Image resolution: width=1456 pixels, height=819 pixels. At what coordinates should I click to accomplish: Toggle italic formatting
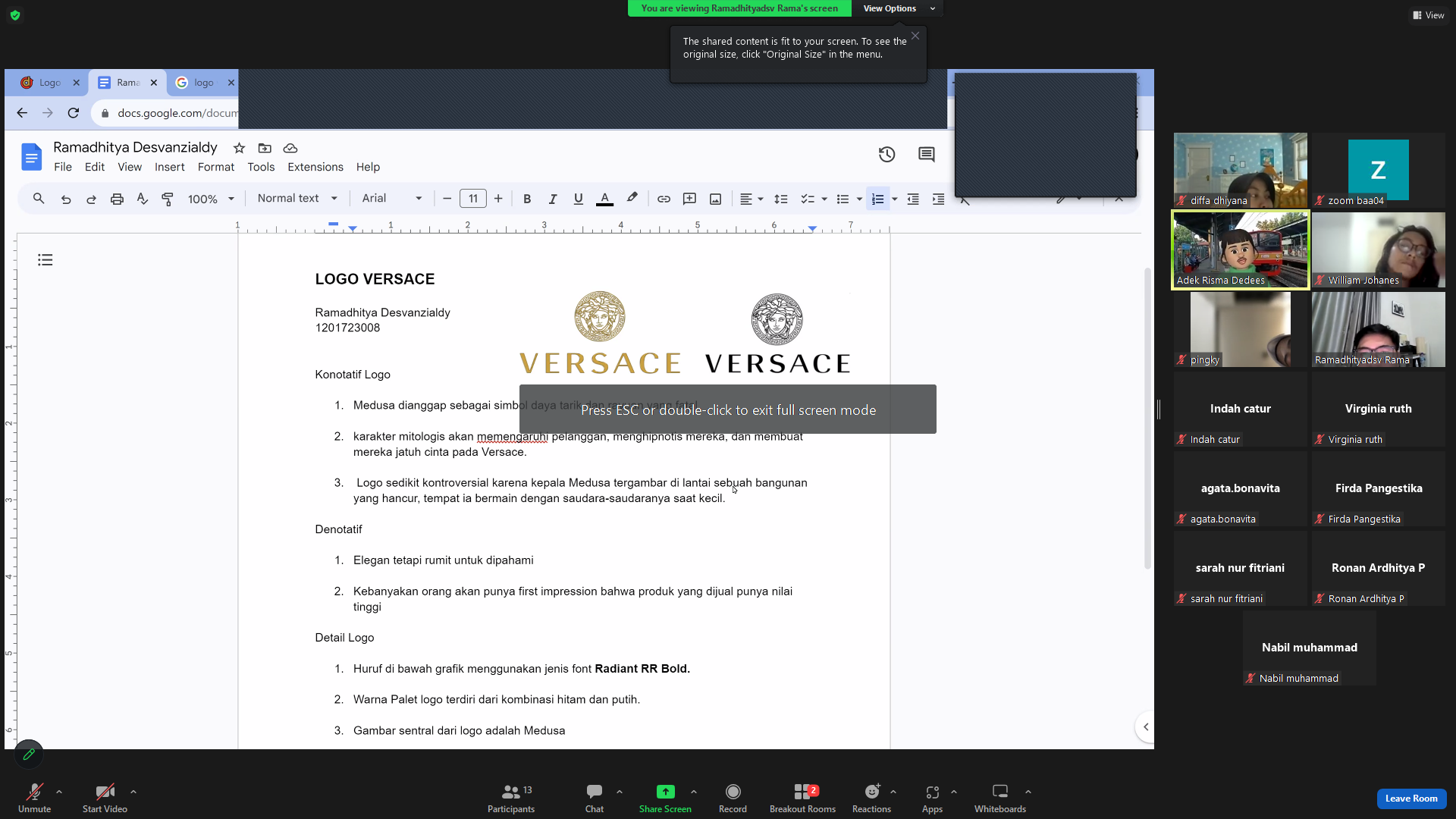(553, 199)
